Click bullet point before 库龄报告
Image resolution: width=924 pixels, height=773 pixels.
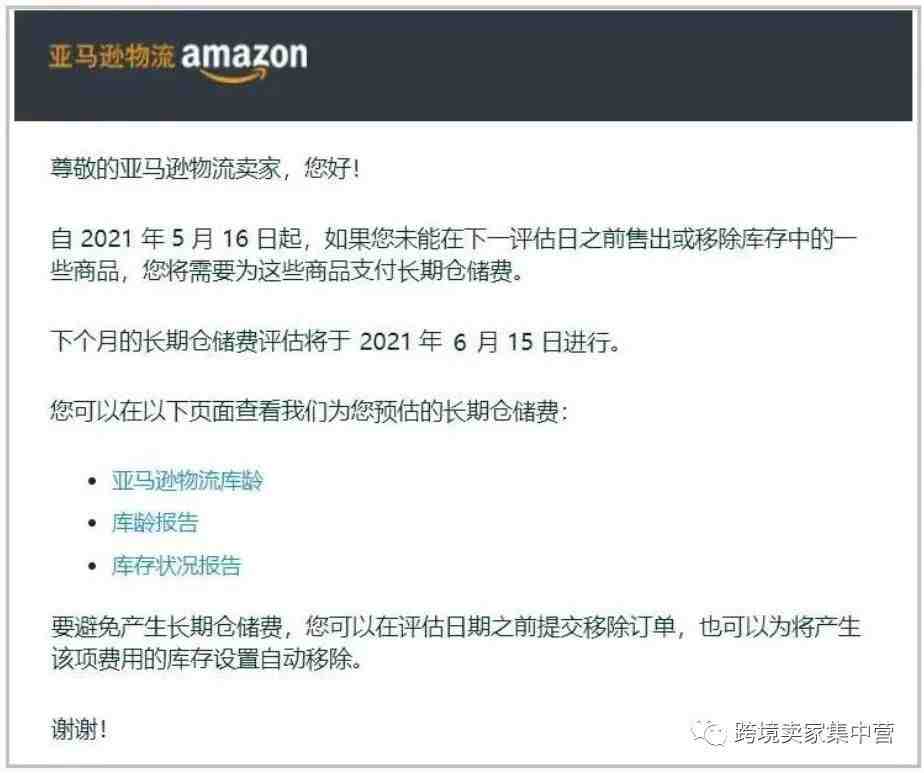pyautogui.click(x=92, y=523)
